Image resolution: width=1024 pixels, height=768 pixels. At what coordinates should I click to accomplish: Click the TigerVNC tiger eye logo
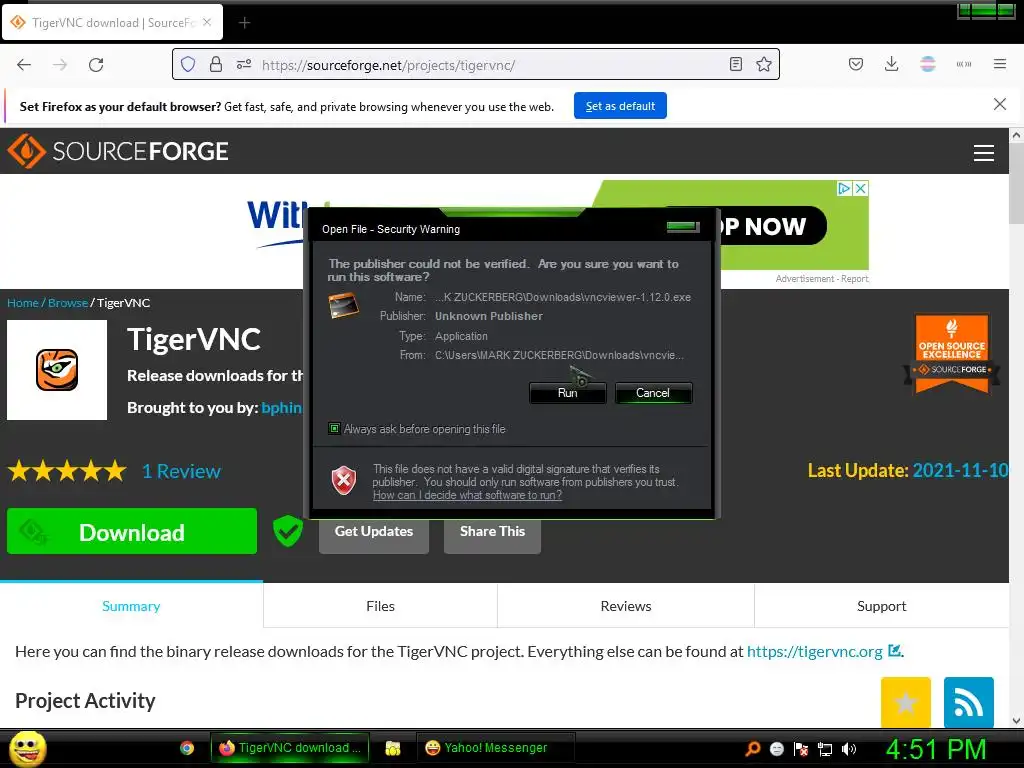(x=57, y=370)
